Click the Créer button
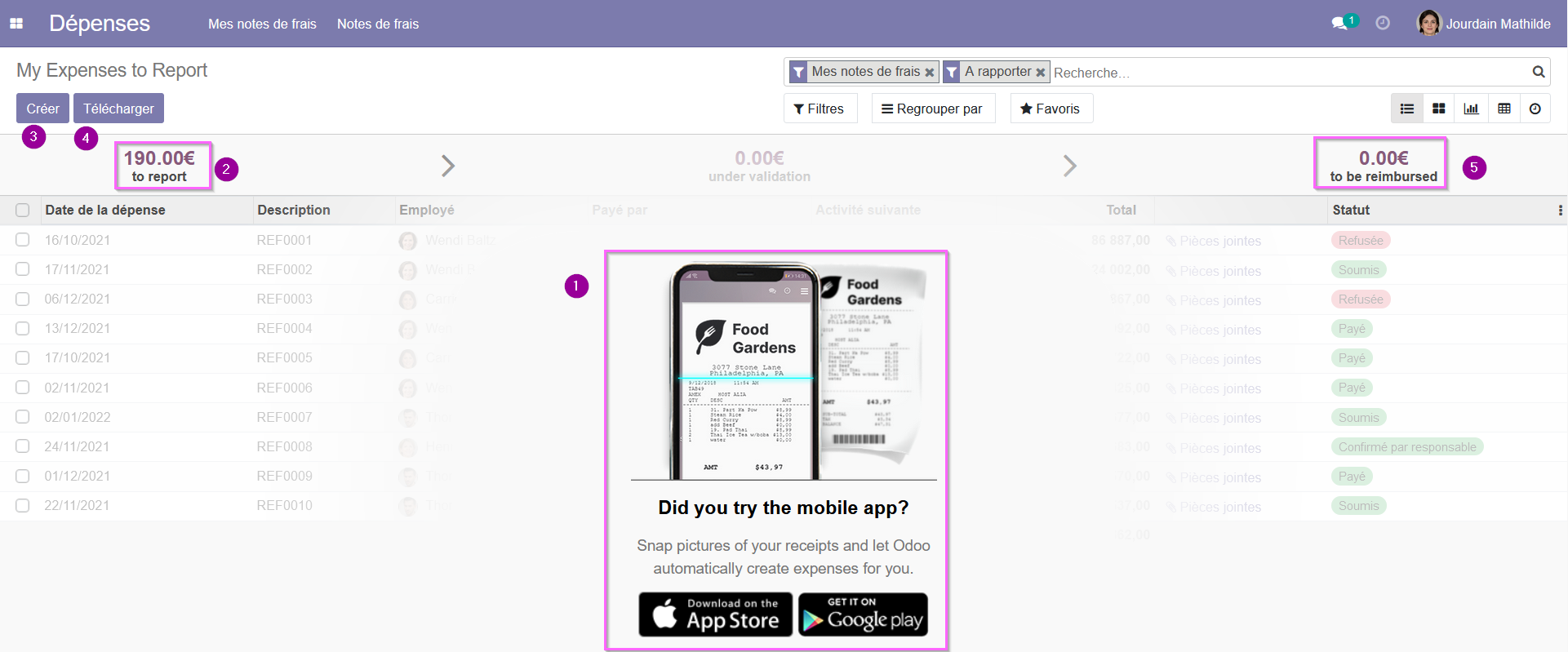1568x652 pixels. pyautogui.click(x=42, y=109)
